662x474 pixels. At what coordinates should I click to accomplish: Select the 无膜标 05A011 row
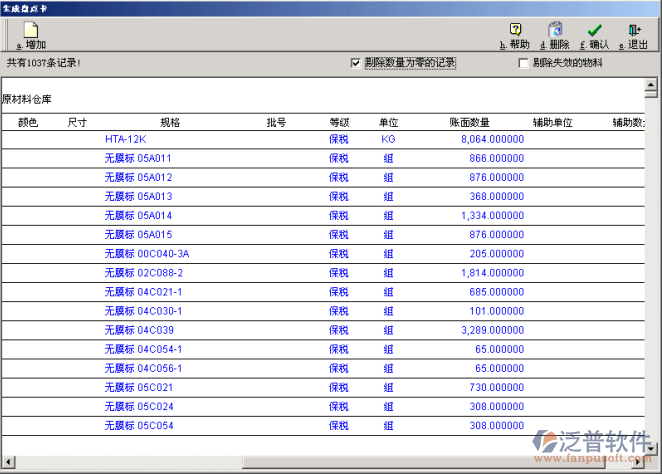point(138,159)
